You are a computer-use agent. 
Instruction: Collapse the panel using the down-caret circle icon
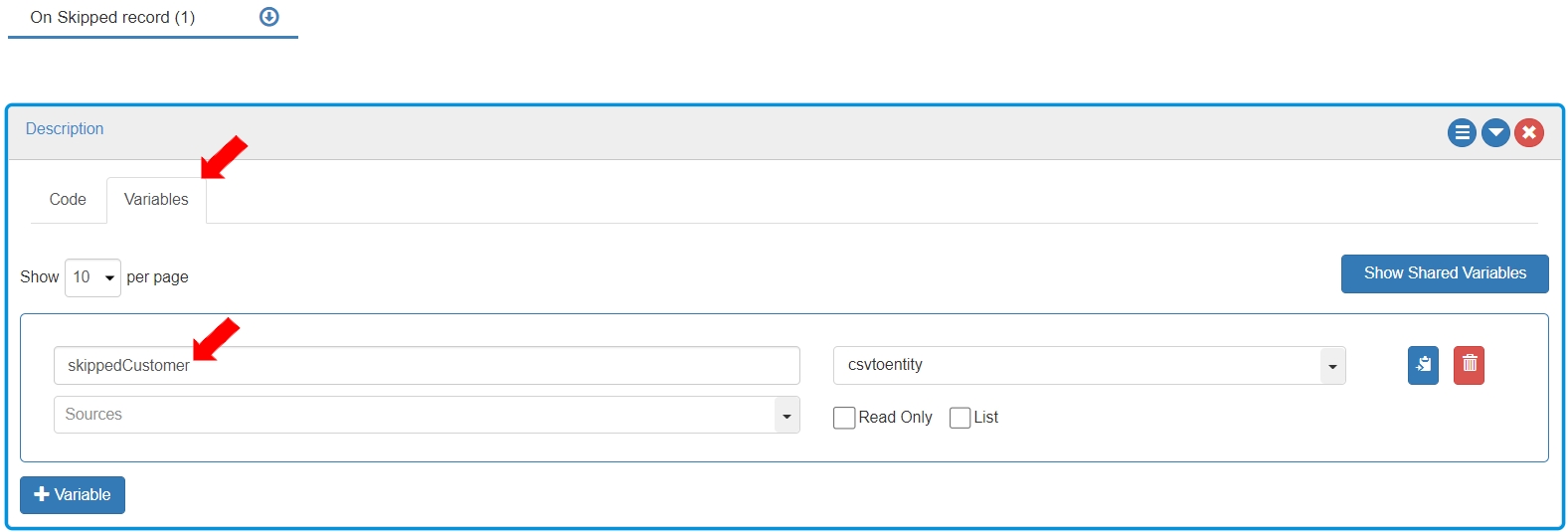click(1495, 132)
